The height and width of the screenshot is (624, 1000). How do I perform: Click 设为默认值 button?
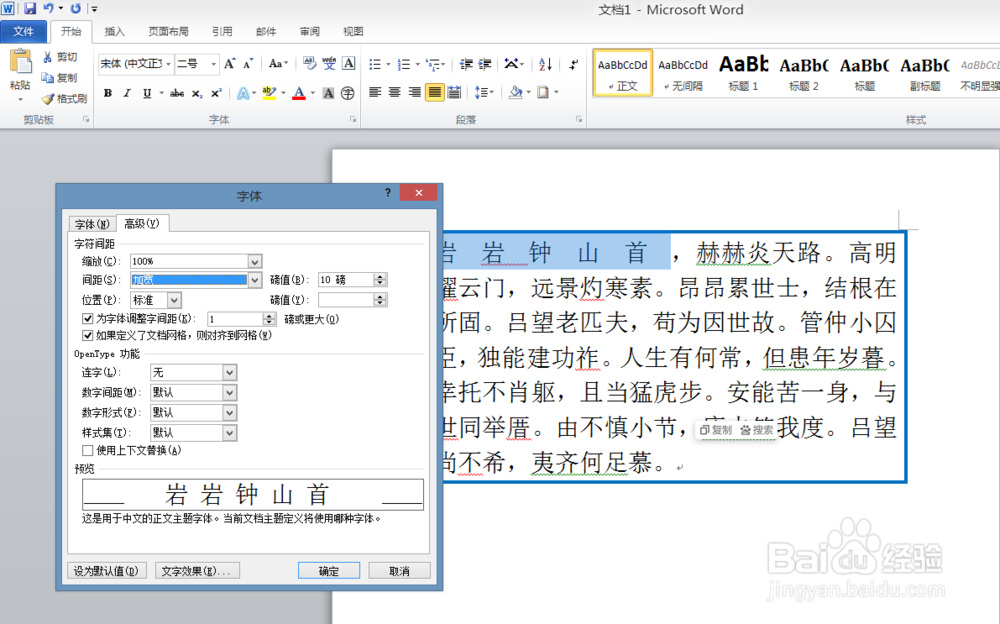(107, 571)
